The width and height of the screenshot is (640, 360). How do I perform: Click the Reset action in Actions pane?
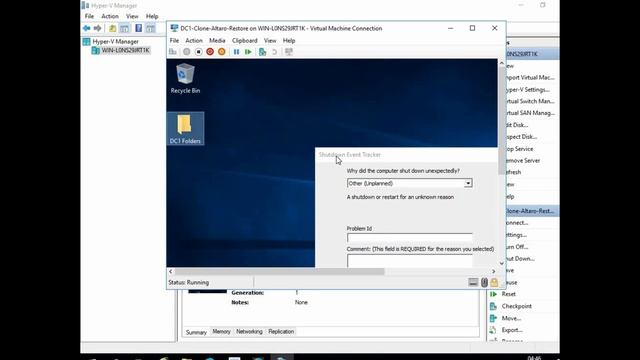click(509, 294)
